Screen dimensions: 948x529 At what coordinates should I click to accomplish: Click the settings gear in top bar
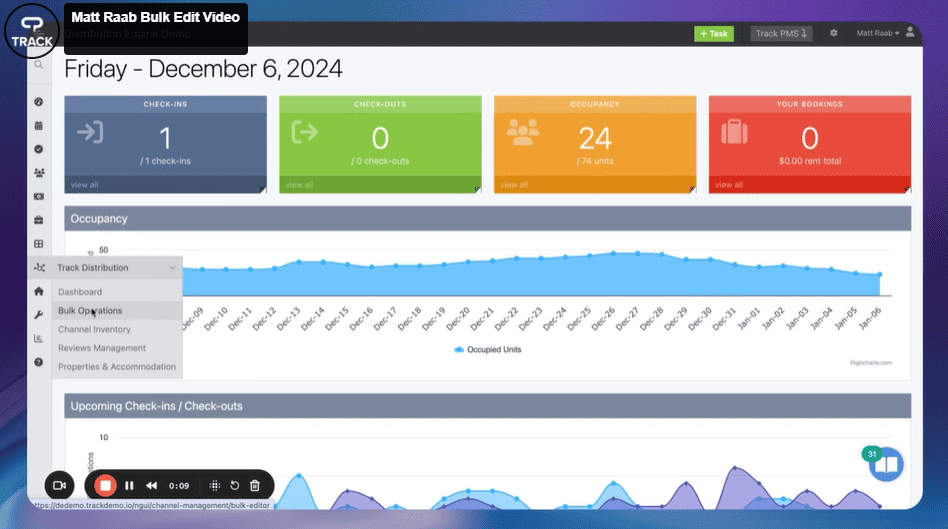point(834,33)
